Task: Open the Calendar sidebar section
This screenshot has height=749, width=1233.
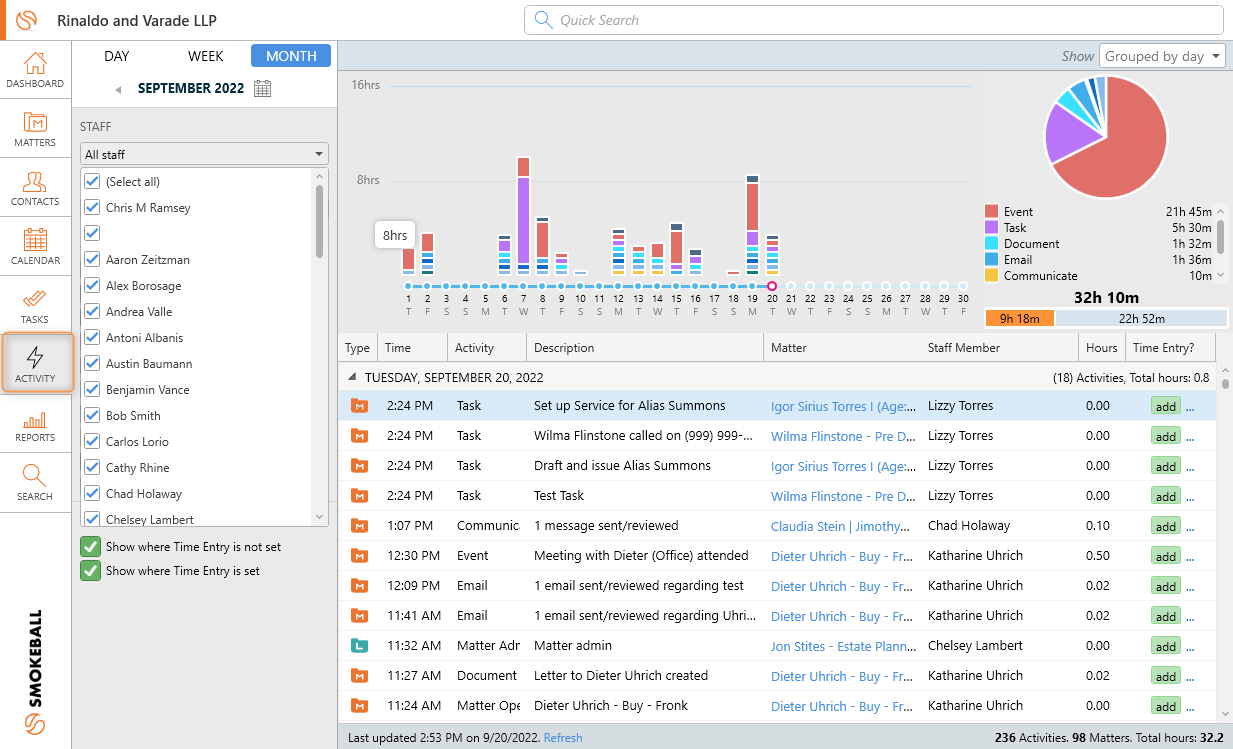Action: [x=35, y=246]
